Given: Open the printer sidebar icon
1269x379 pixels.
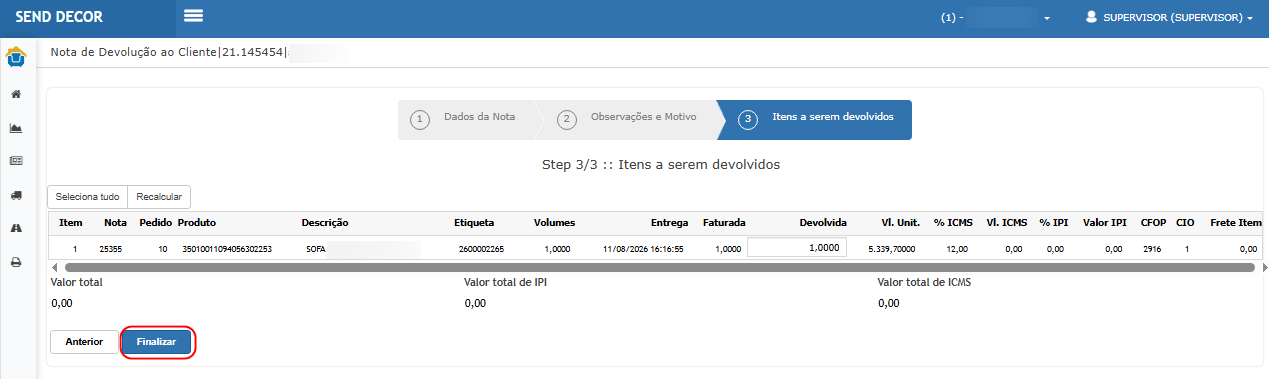Looking at the screenshot, I should pos(16,262).
